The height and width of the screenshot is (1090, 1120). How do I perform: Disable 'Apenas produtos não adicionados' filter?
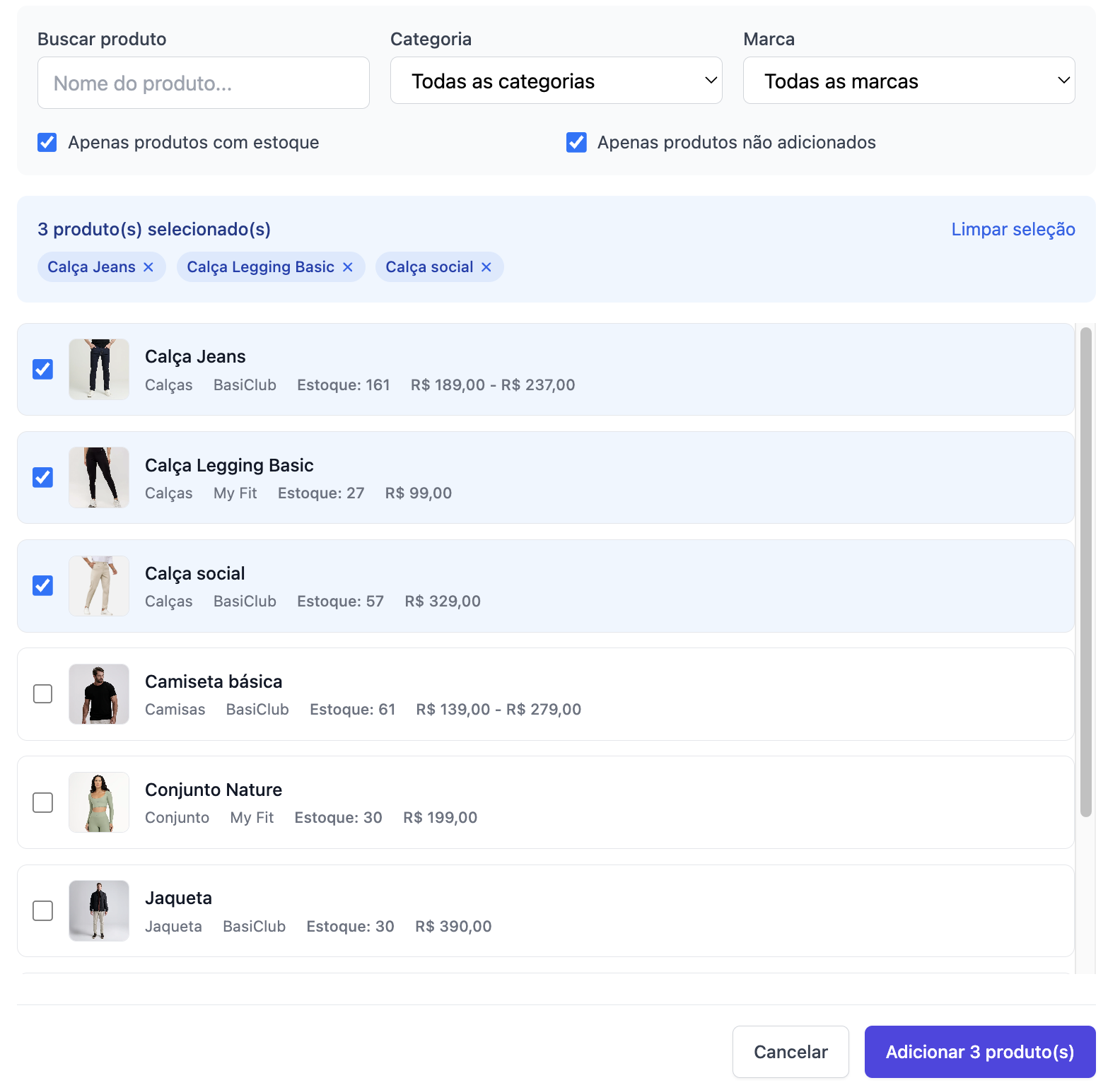point(576,143)
